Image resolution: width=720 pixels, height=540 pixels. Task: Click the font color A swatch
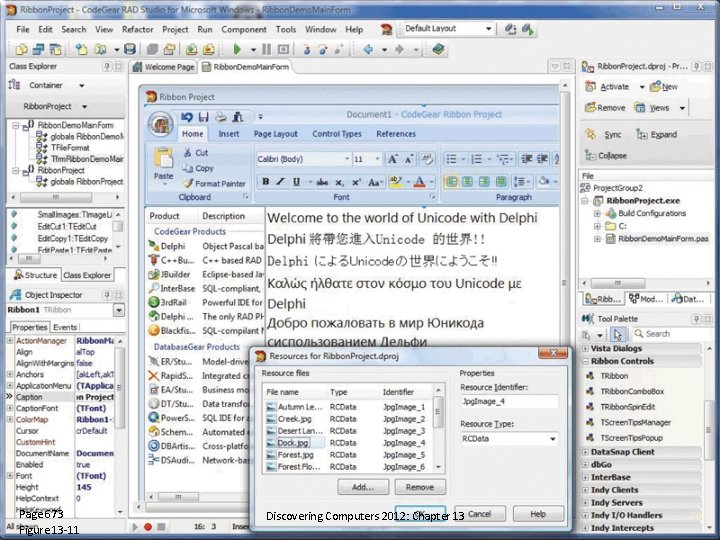click(x=419, y=182)
